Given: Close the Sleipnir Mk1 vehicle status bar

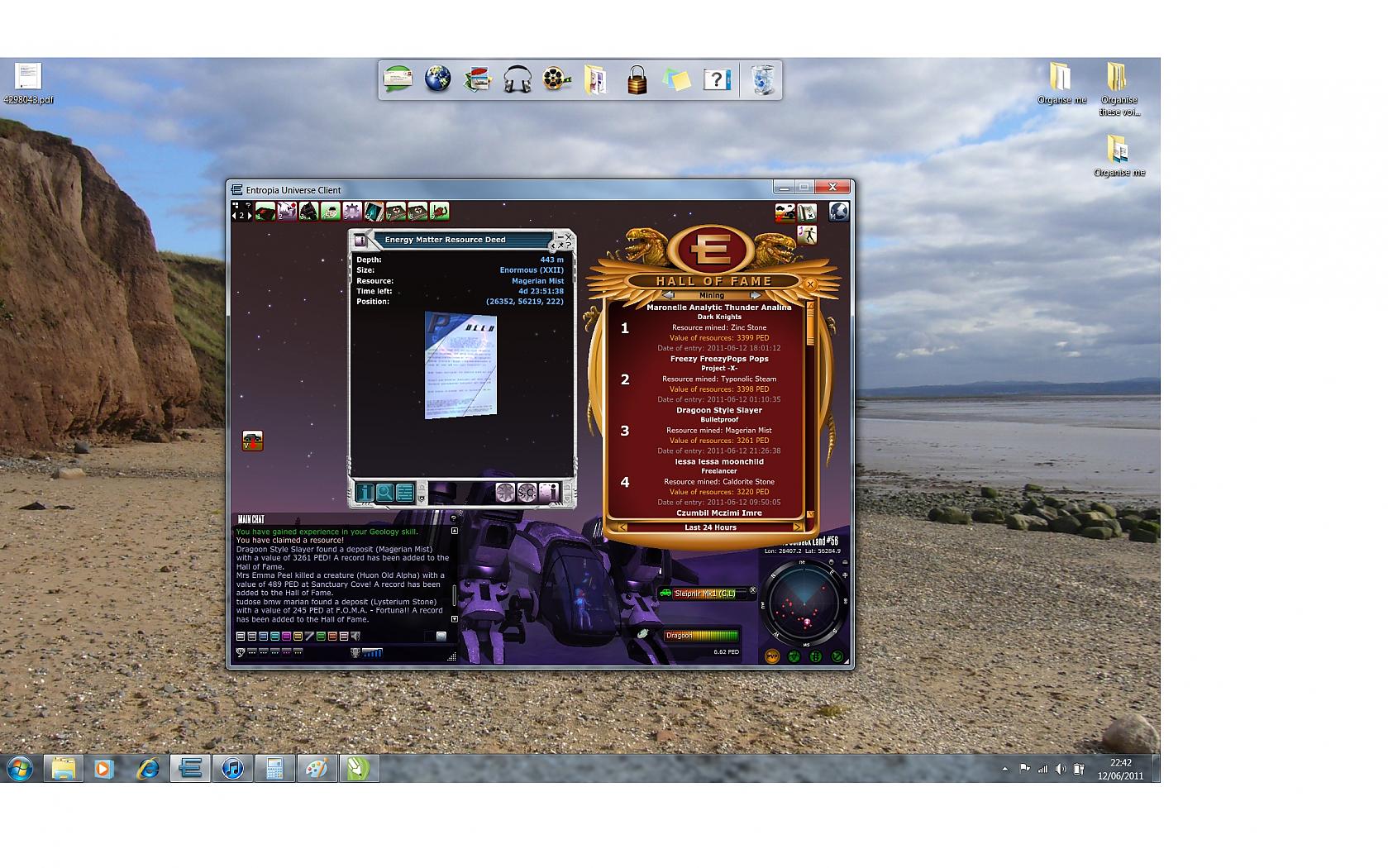Looking at the screenshot, I should click(x=752, y=590).
